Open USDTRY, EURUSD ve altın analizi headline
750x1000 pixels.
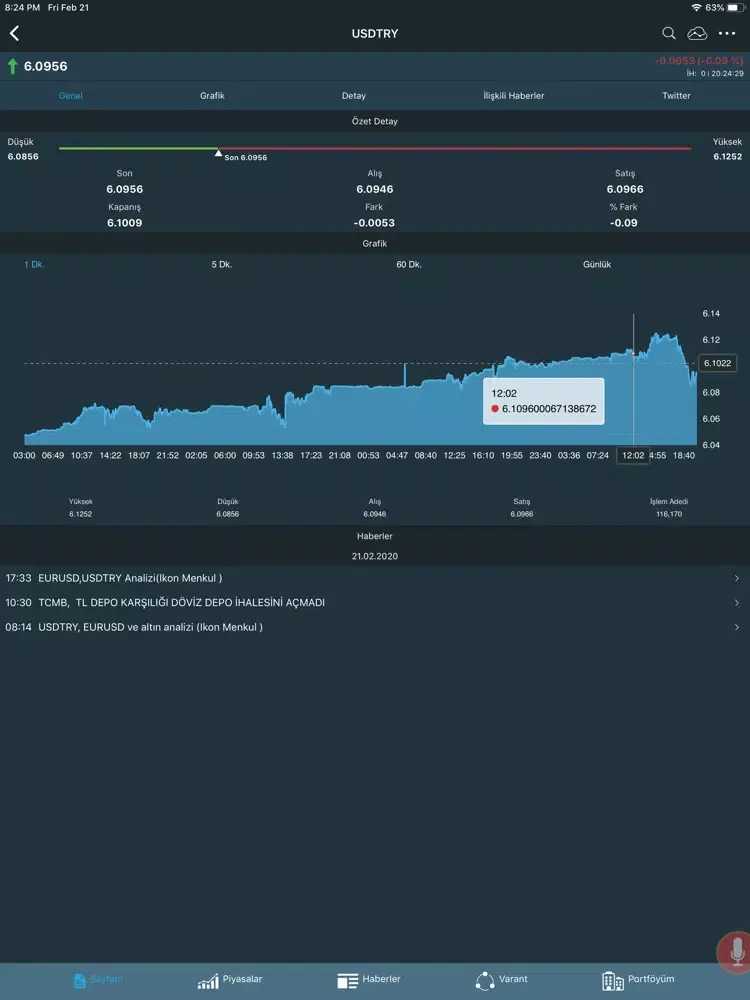(151, 628)
